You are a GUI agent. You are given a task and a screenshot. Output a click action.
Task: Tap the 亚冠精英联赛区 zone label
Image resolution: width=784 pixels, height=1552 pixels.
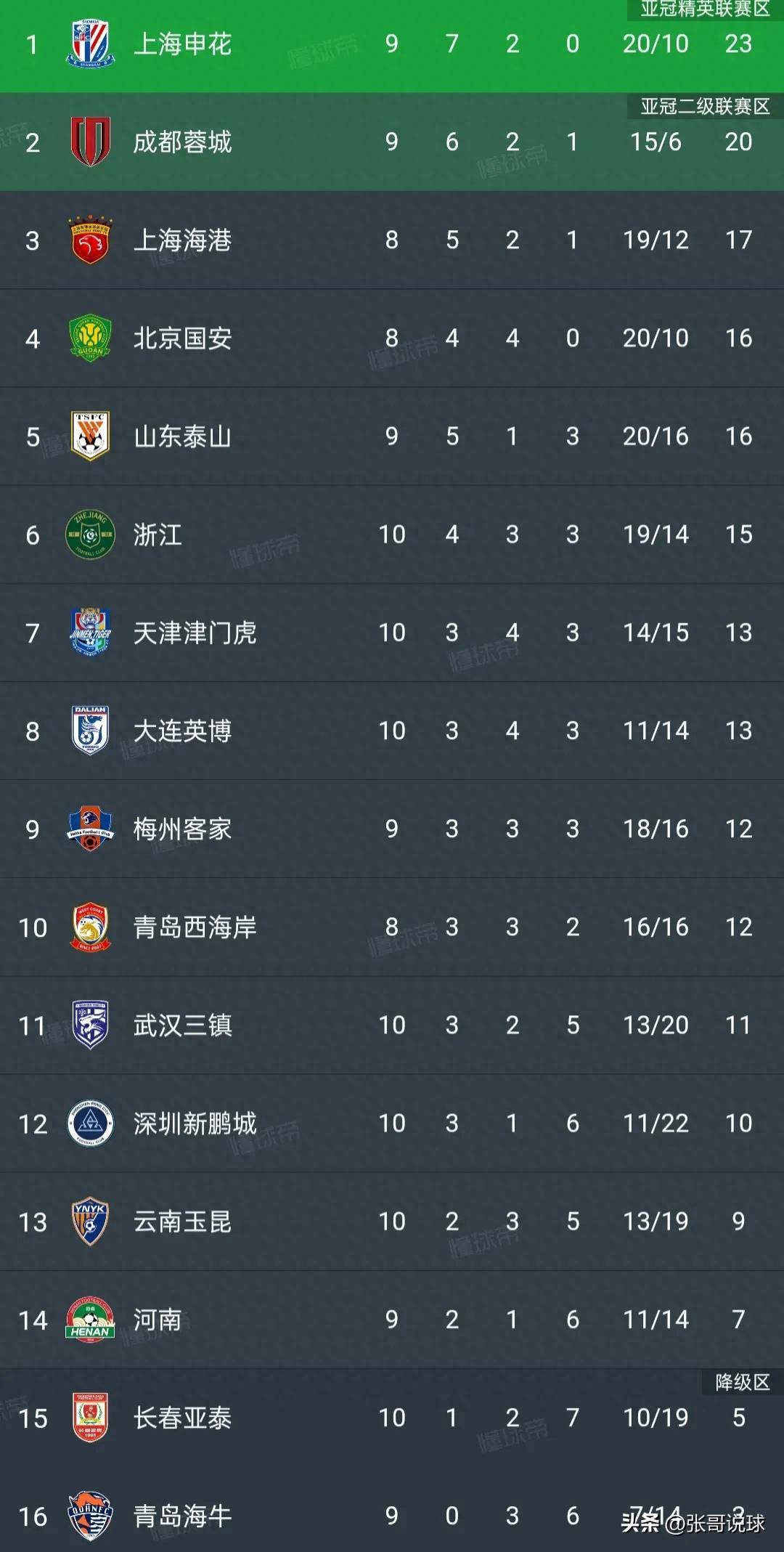[704, 9]
